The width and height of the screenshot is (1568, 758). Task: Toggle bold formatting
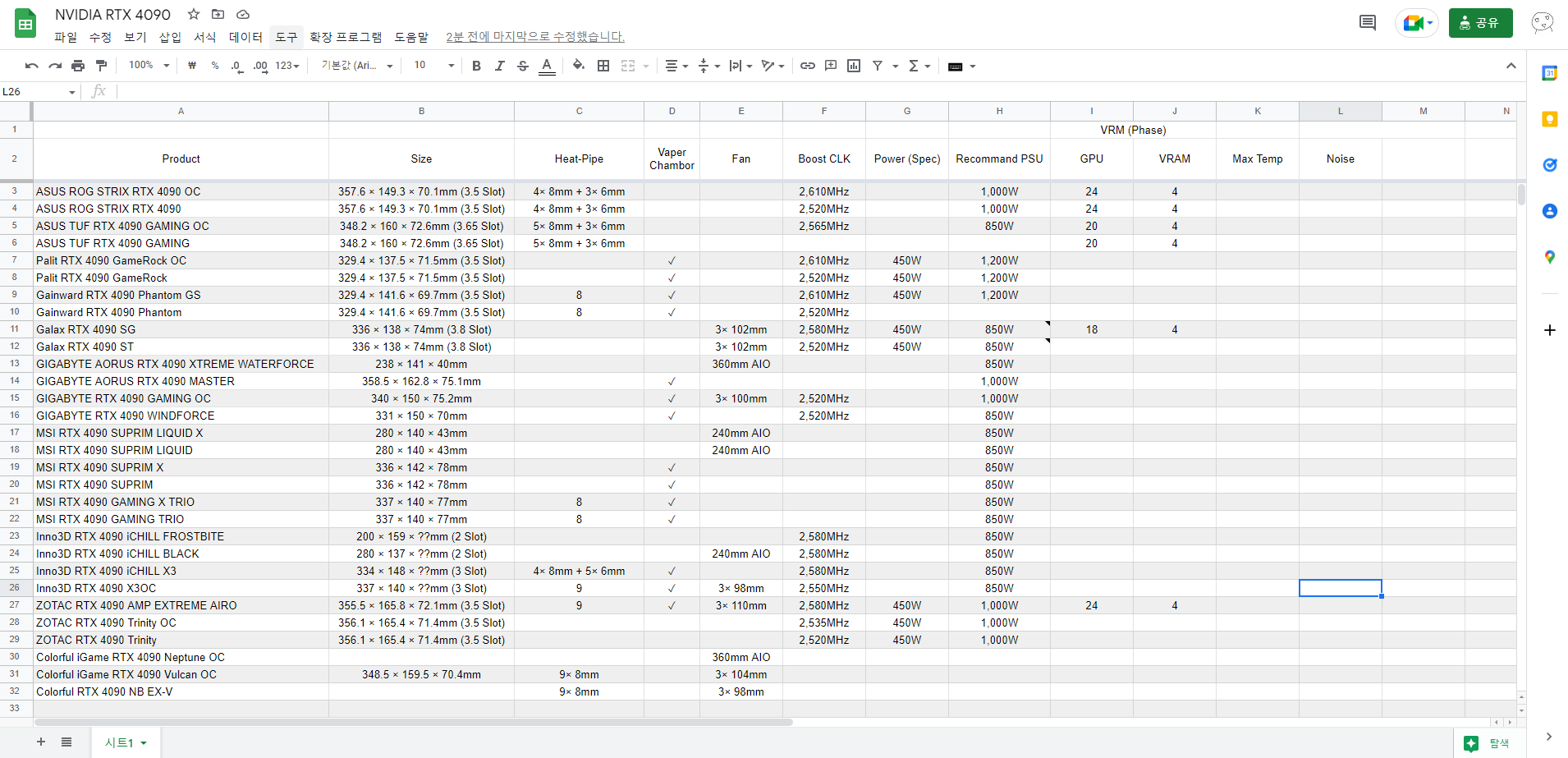point(476,66)
